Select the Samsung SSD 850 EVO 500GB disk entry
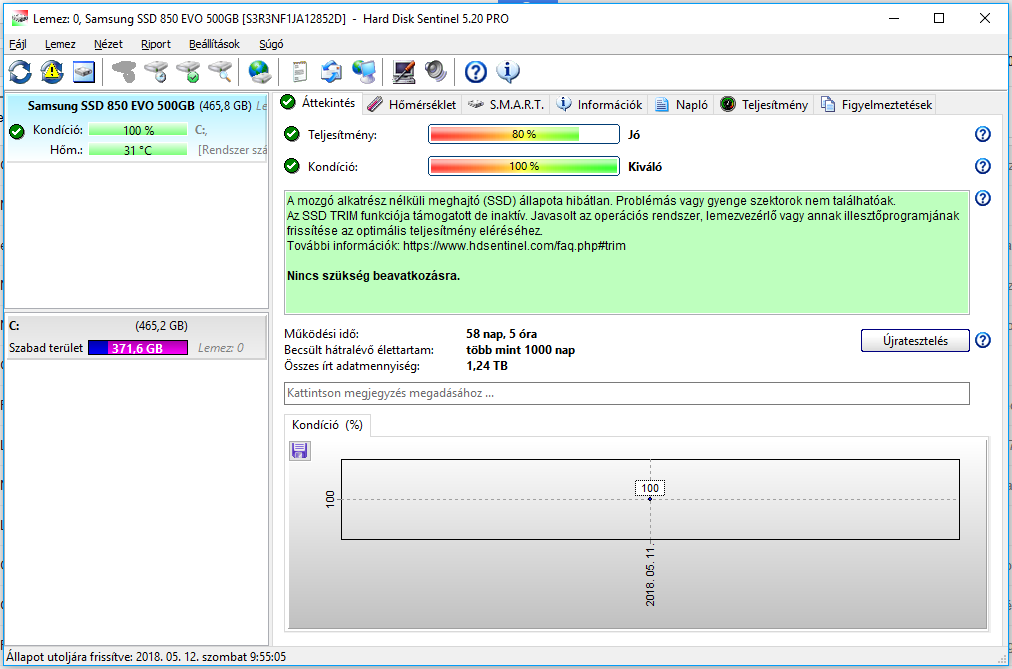 coord(136,128)
